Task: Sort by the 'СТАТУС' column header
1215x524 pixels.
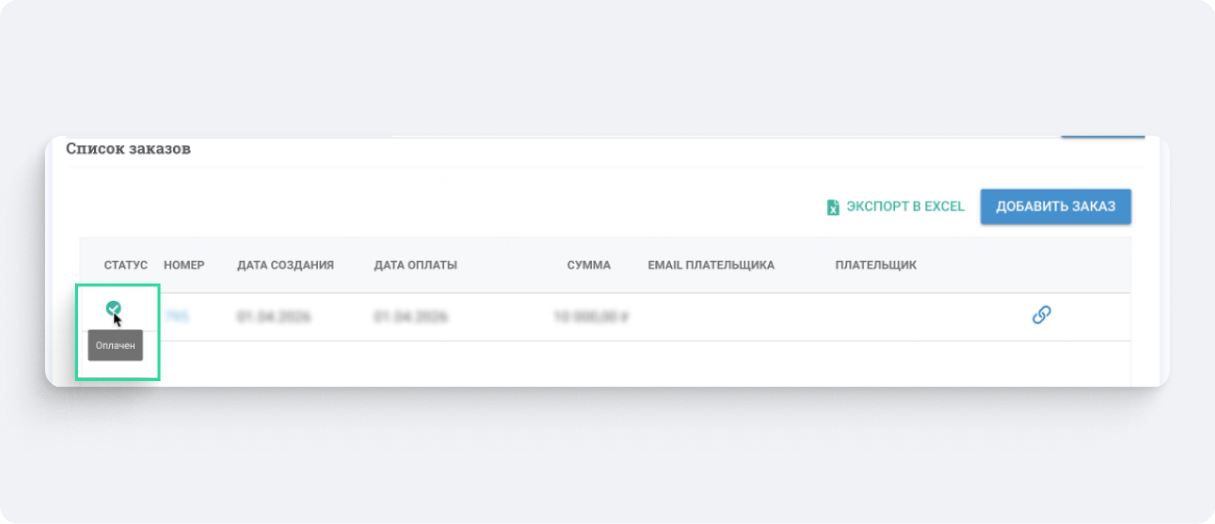Action: 125,265
